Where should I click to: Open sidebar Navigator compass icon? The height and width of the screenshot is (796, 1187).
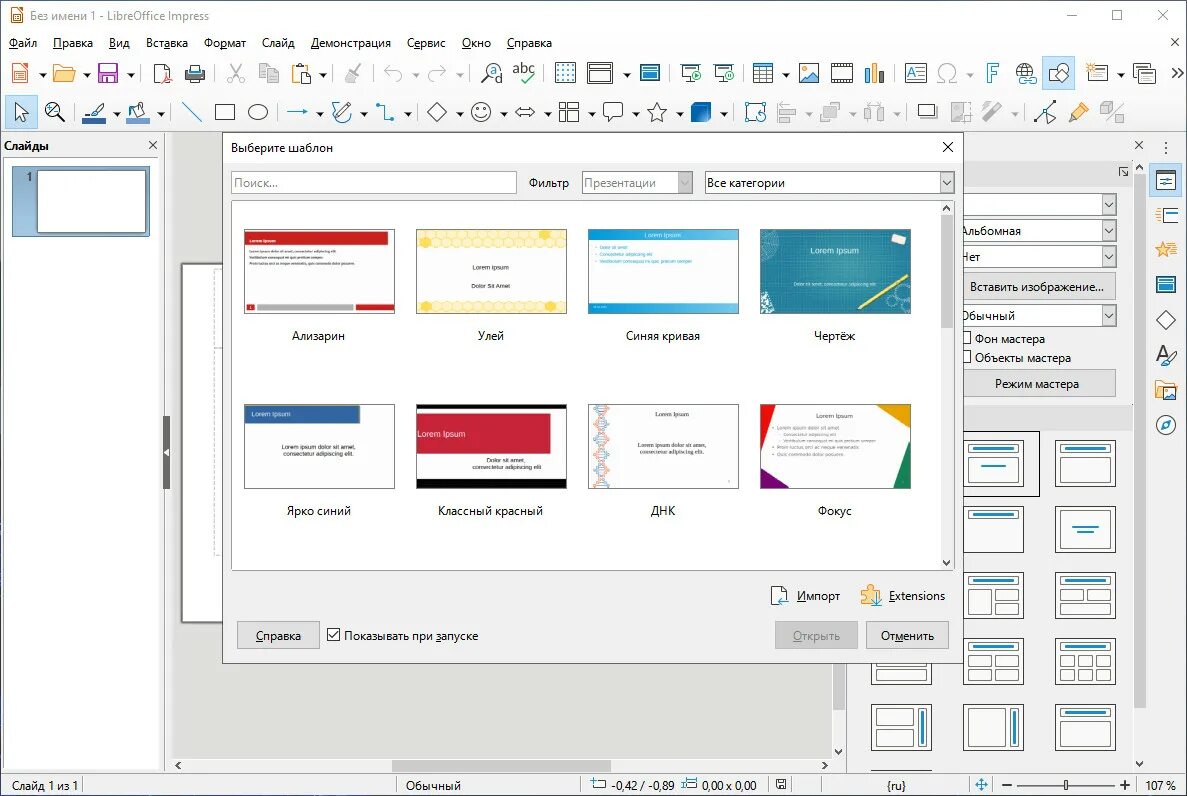1166,425
